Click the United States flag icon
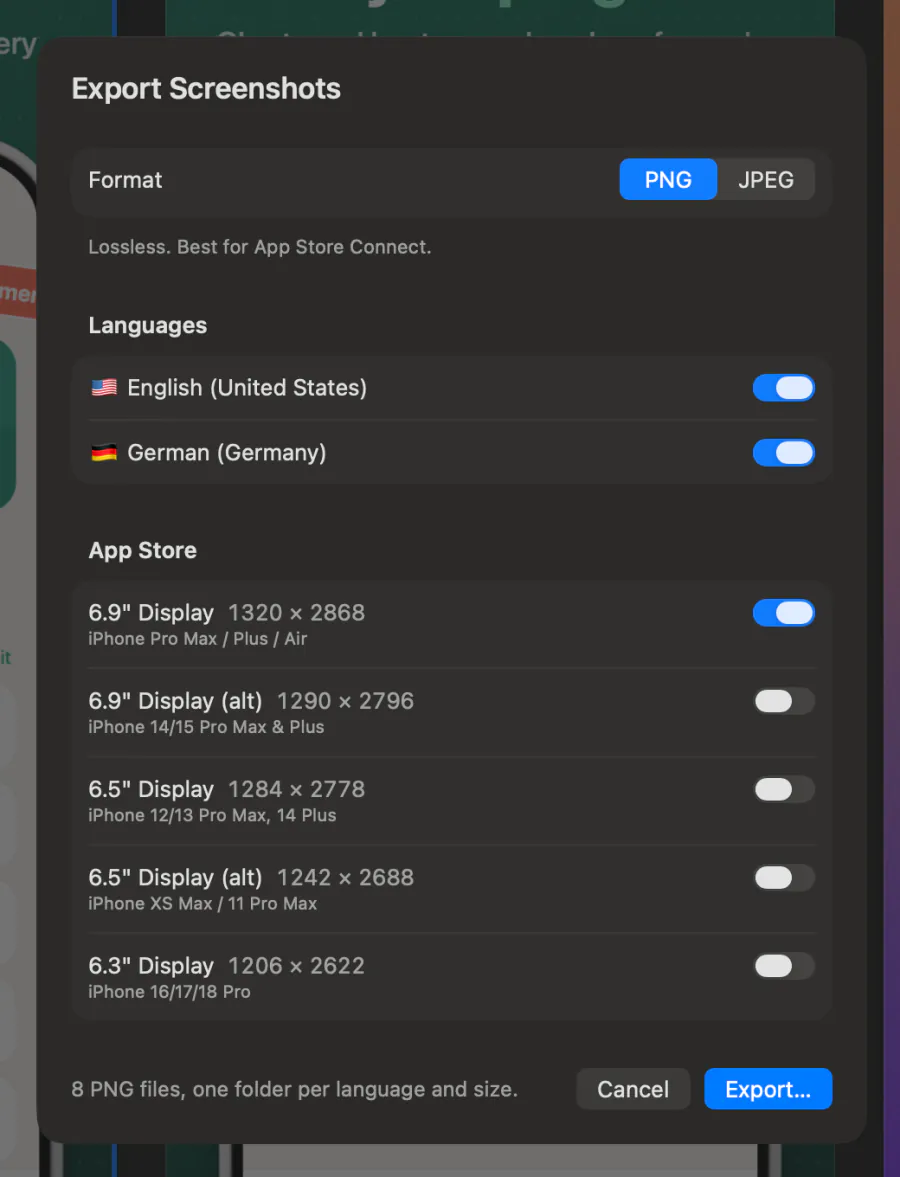 (x=104, y=387)
